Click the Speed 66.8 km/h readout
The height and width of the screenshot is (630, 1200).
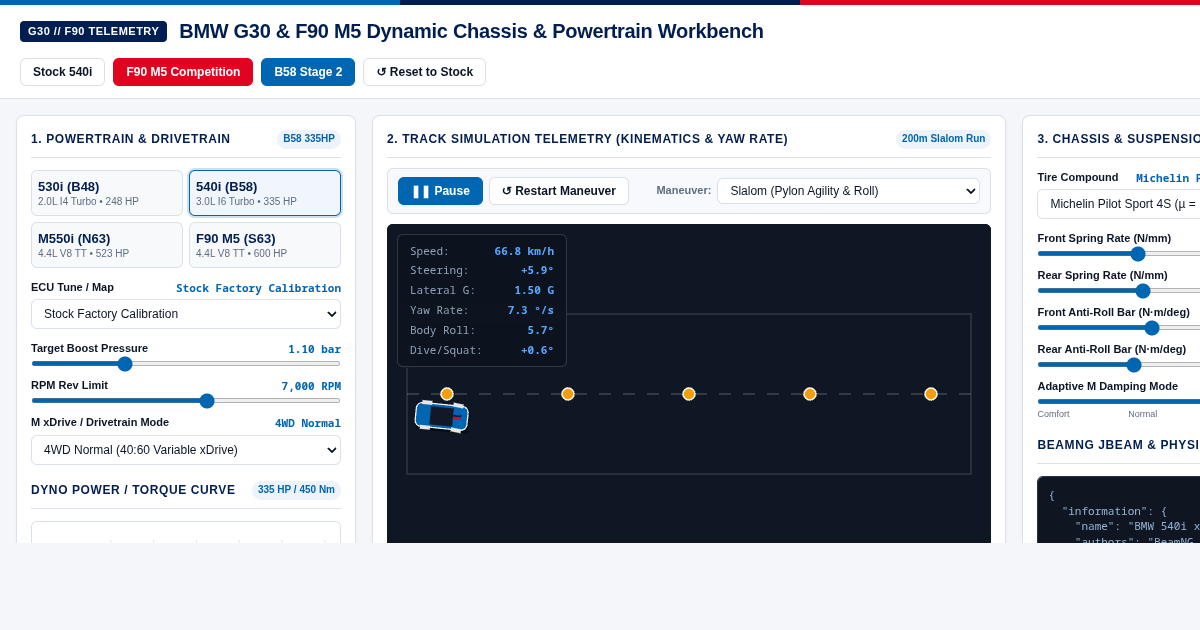point(482,252)
